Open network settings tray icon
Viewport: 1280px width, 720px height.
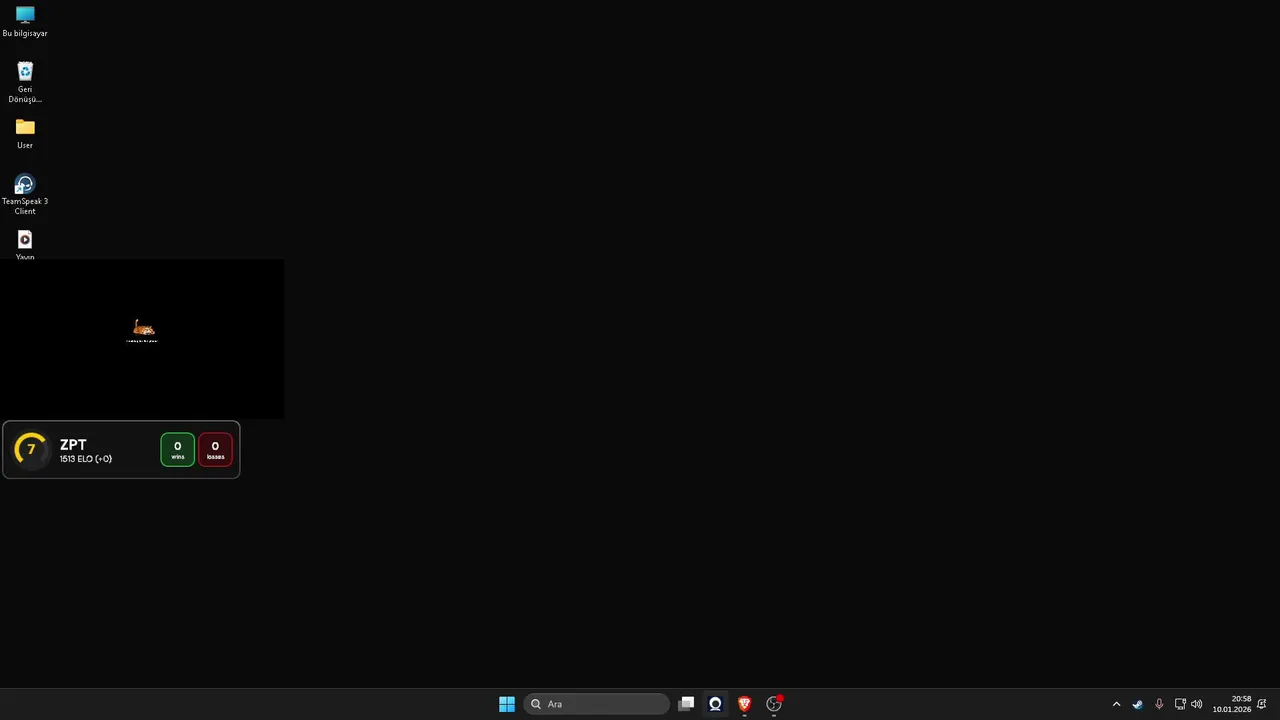click(x=1180, y=704)
